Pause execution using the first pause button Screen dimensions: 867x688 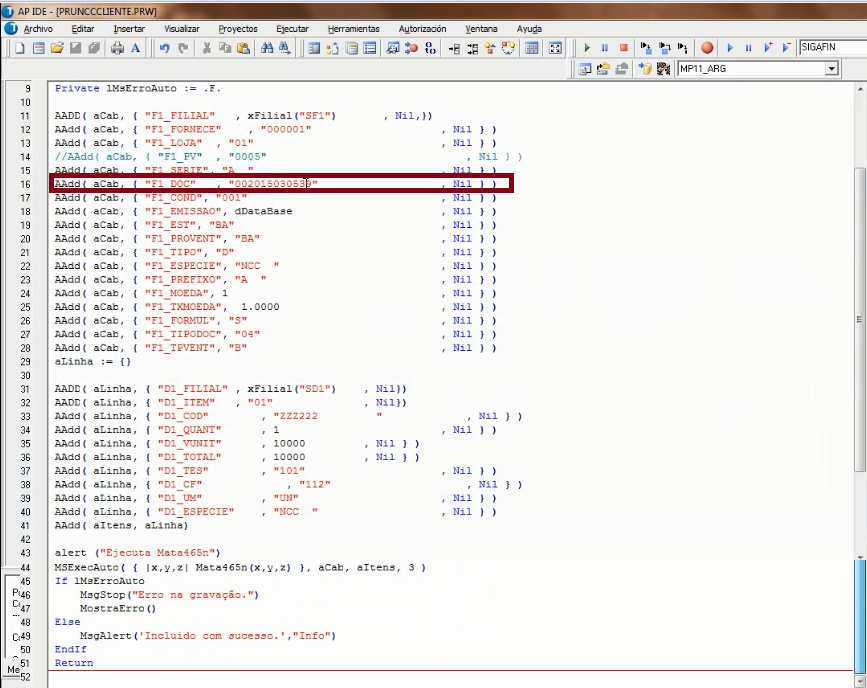[x=605, y=48]
